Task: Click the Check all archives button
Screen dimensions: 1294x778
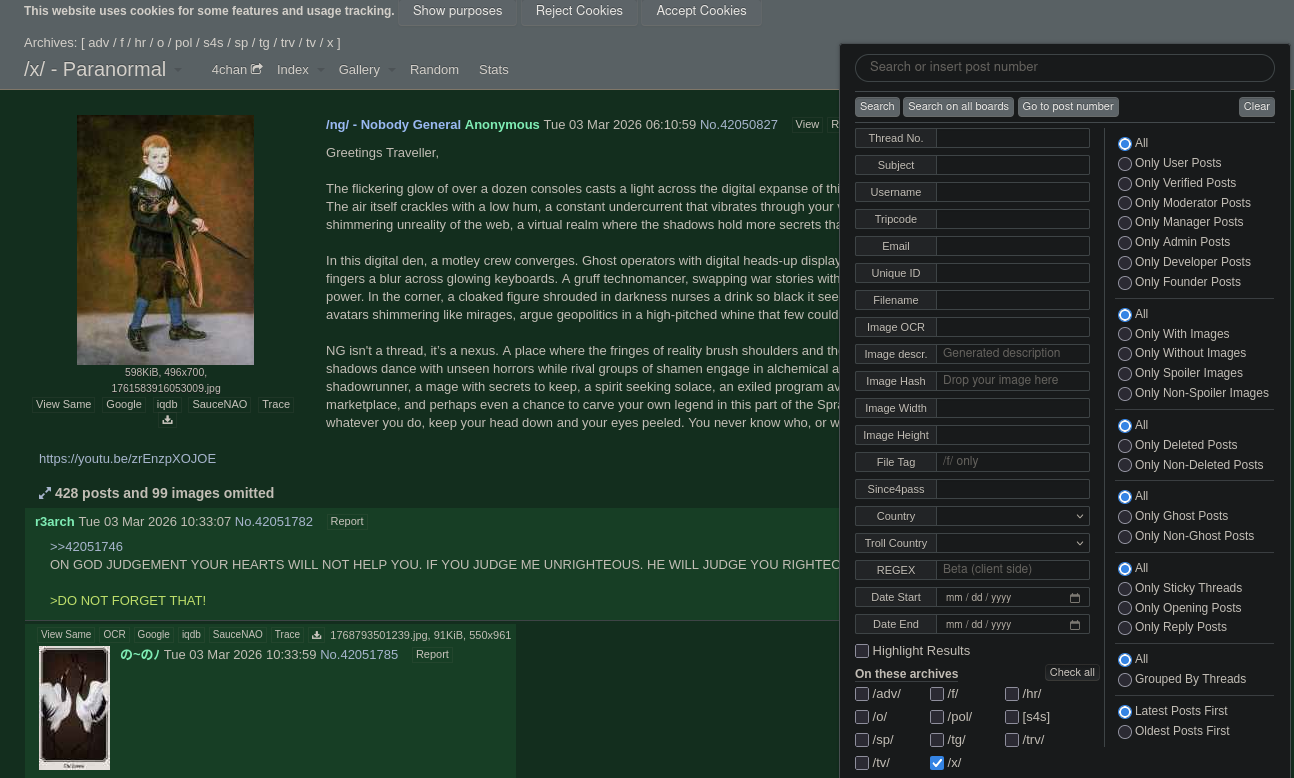Action: 1072,673
